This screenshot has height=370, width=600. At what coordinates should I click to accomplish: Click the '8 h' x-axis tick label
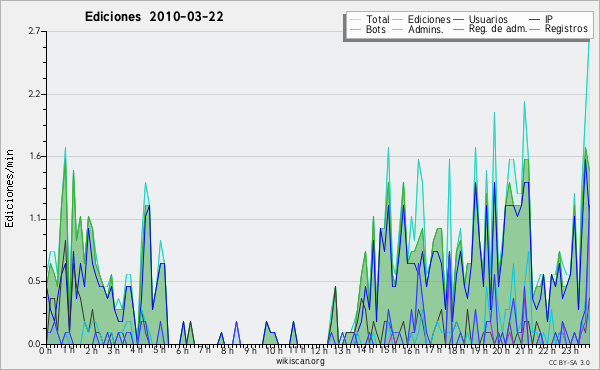227,350
